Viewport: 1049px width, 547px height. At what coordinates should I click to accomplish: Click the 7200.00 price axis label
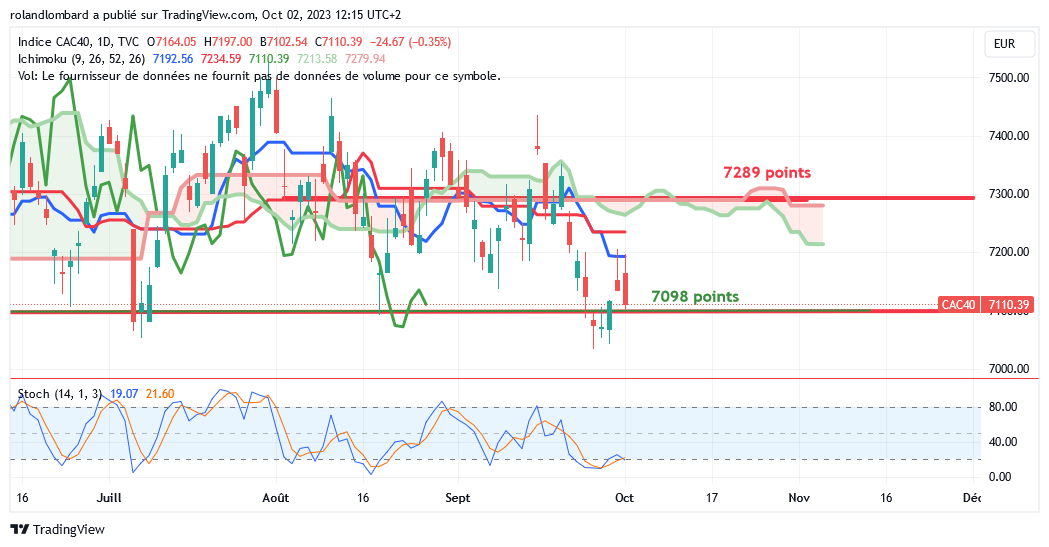pyautogui.click(x=1009, y=252)
